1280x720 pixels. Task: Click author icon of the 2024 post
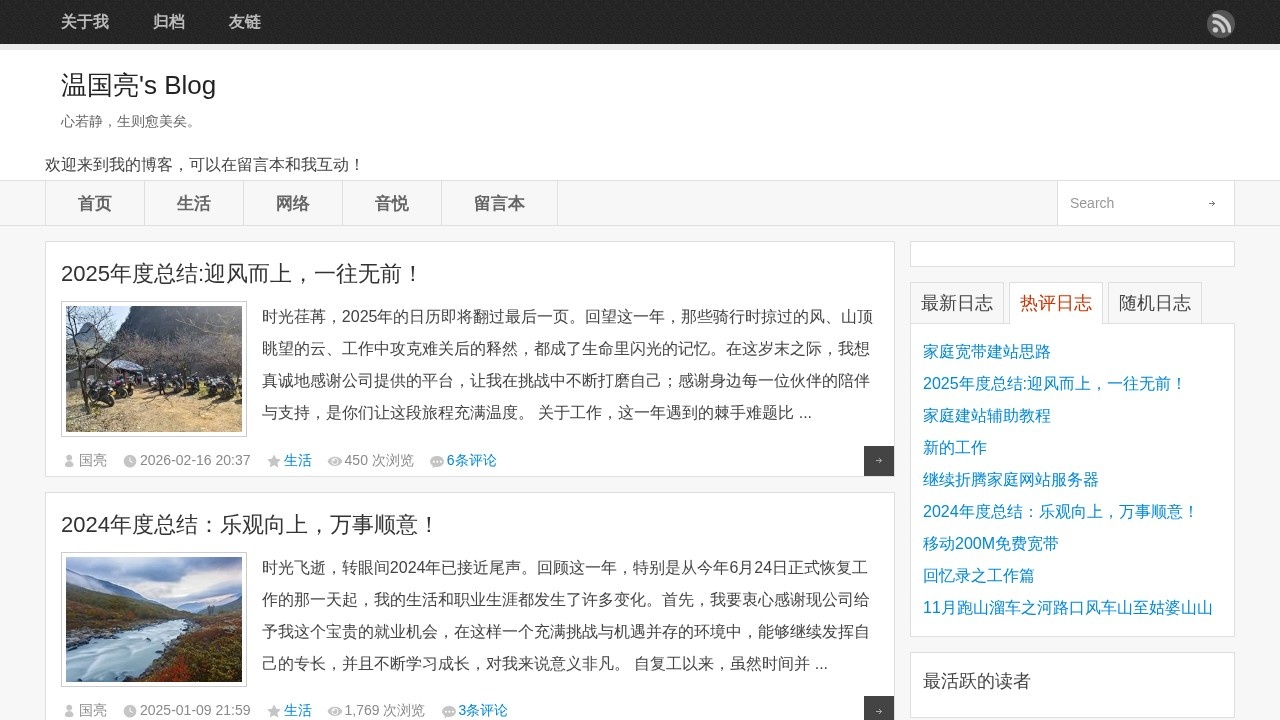(x=69, y=711)
